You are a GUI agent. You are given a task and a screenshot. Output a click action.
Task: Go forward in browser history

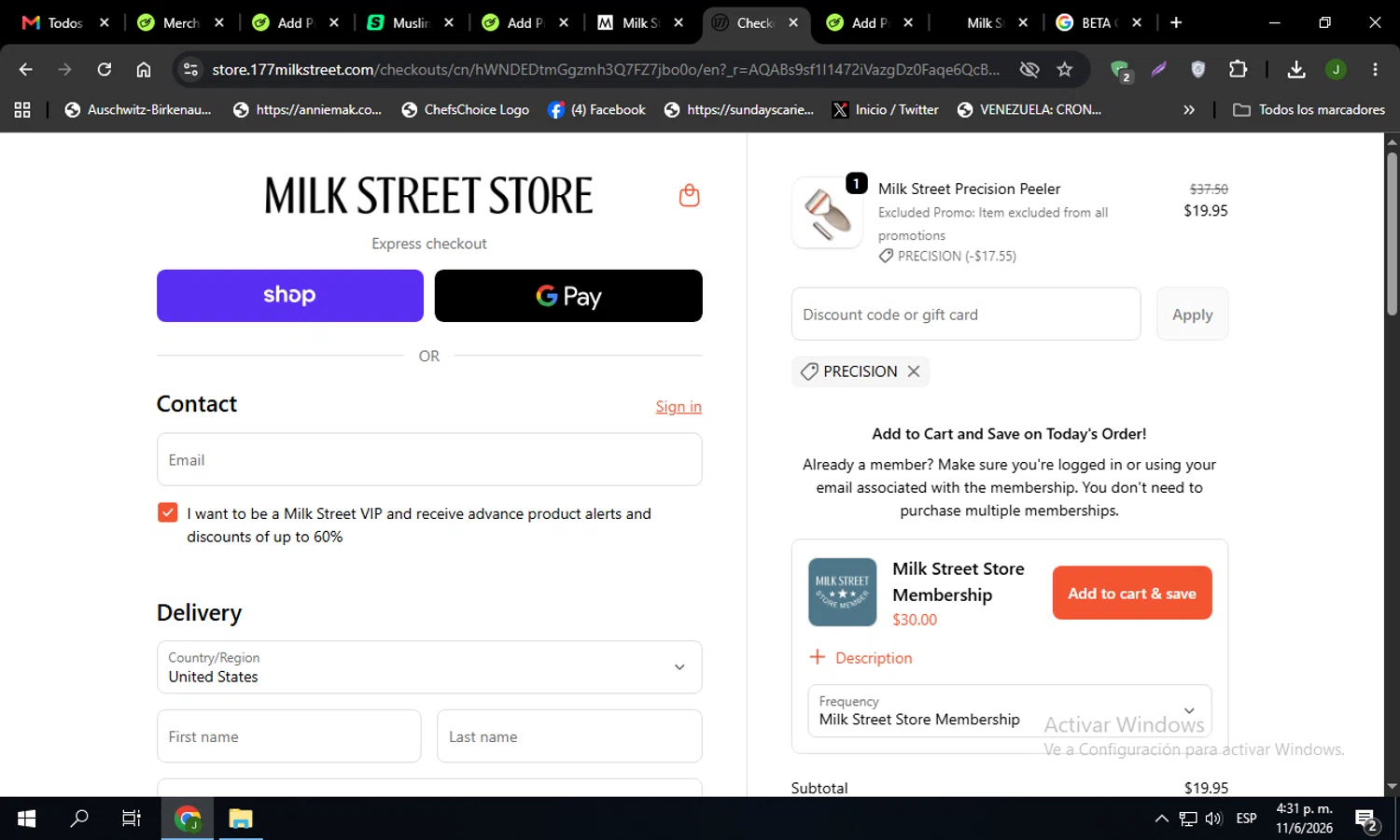click(64, 69)
